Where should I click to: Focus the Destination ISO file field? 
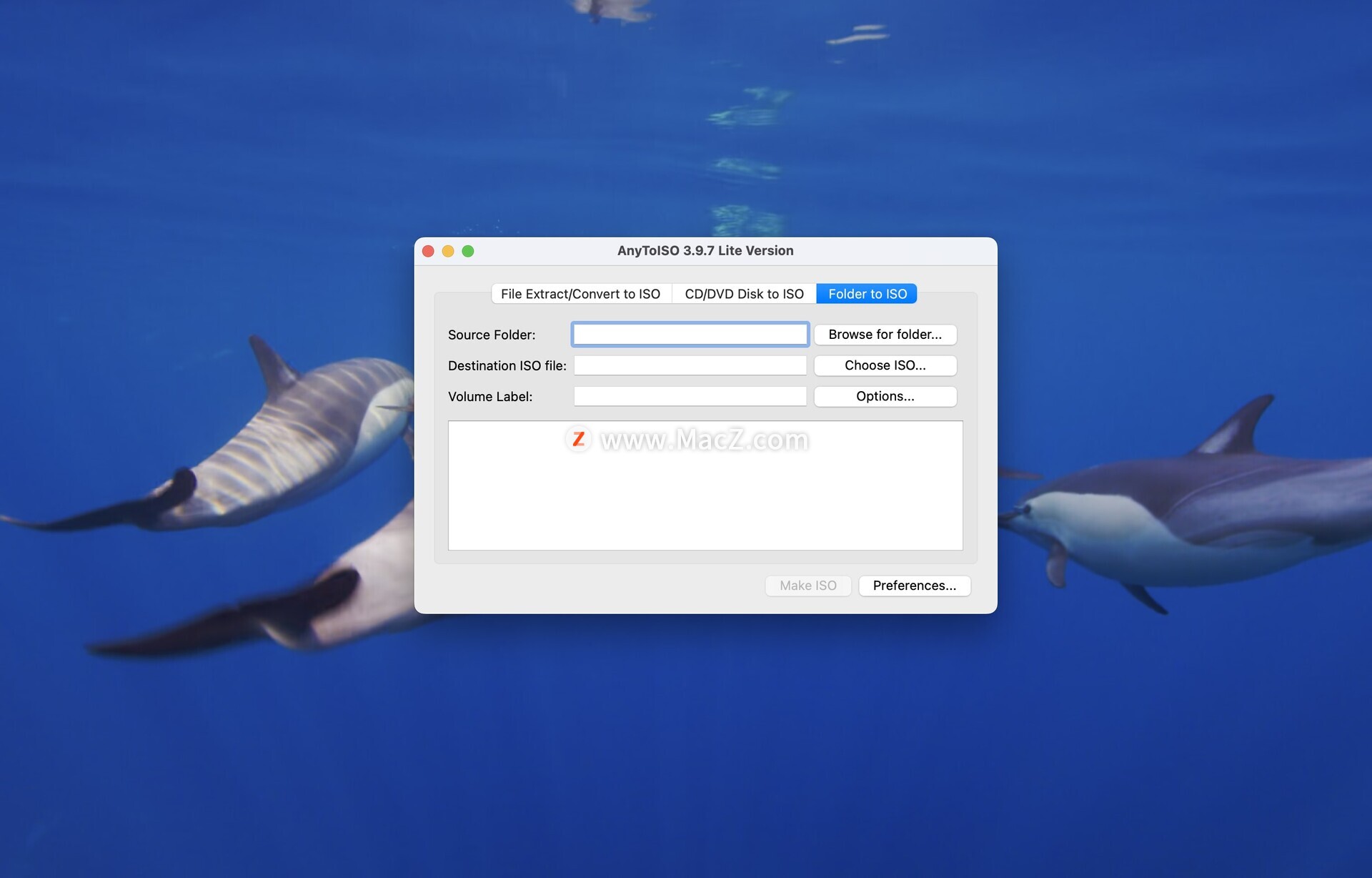[x=690, y=365]
